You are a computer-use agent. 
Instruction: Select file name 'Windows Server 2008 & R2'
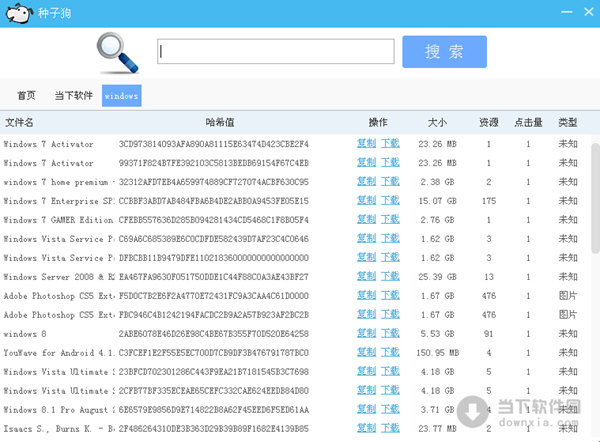pos(59,277)
